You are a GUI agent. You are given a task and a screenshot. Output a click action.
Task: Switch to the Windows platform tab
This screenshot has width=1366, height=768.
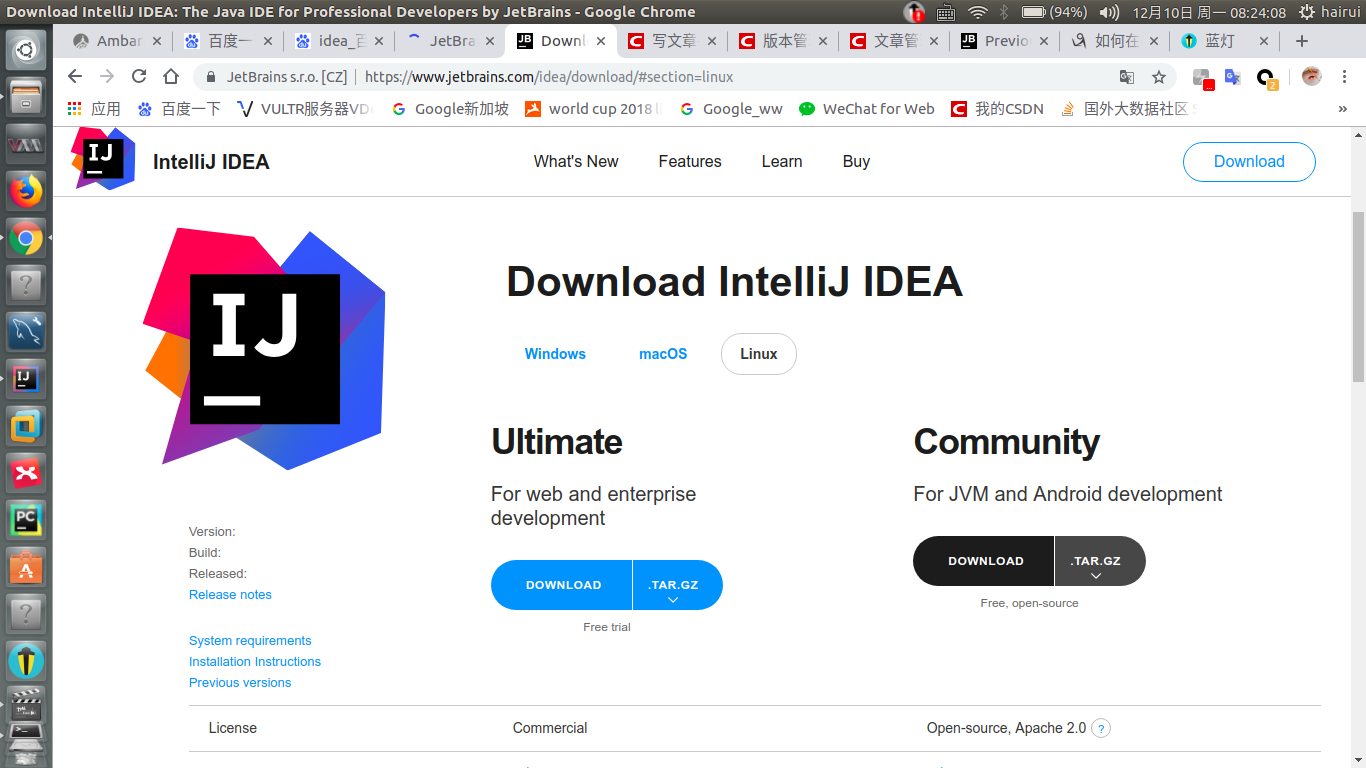(555, 354)
